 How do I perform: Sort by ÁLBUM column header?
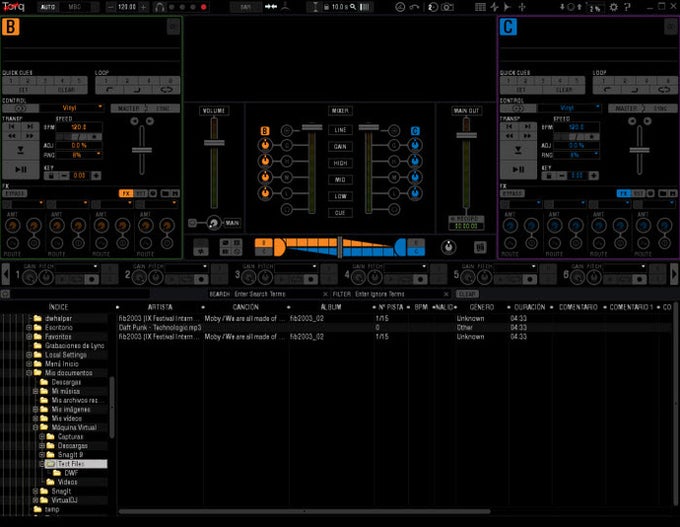(331, 307)
